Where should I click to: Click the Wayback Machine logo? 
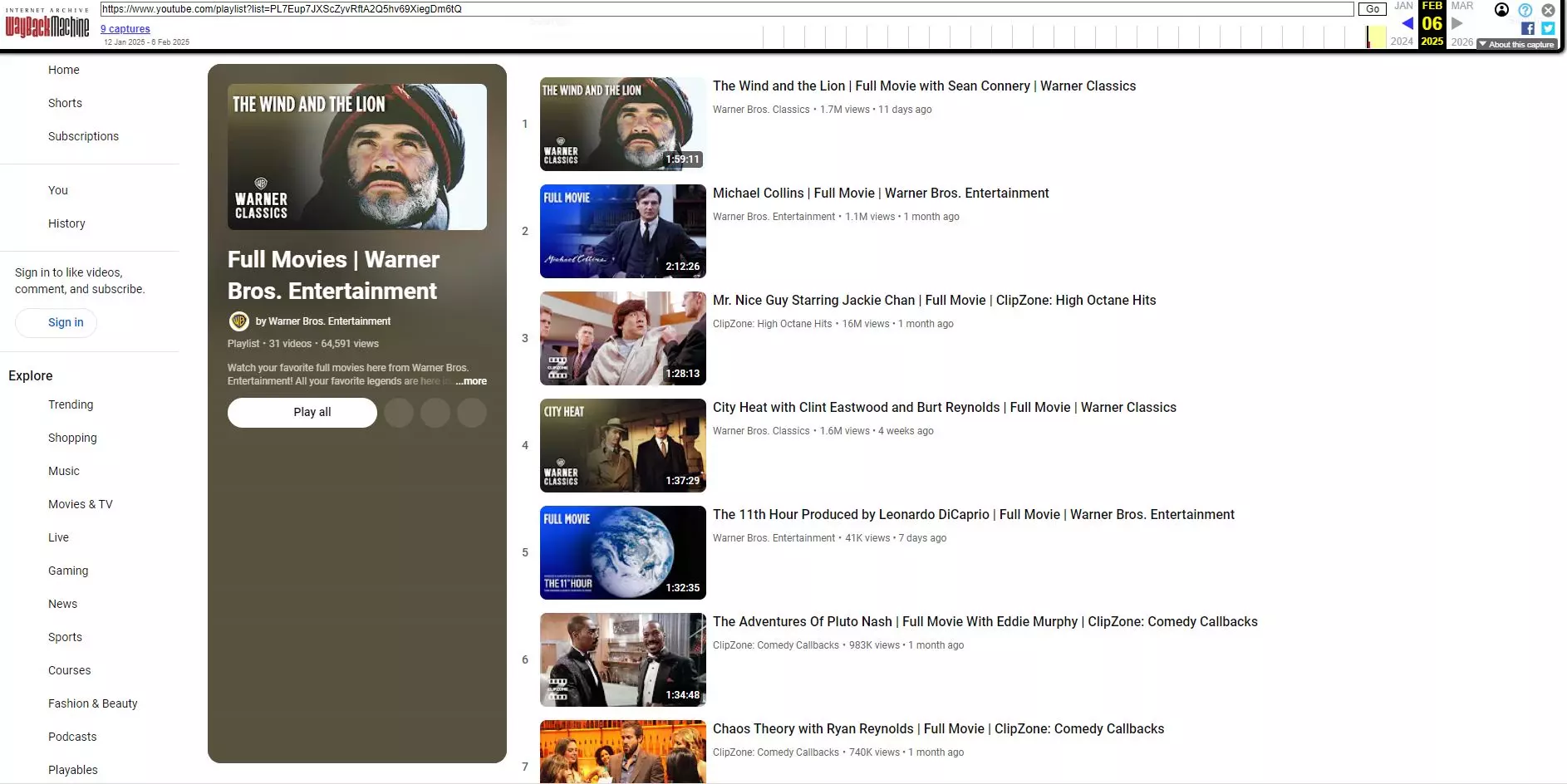47,24
